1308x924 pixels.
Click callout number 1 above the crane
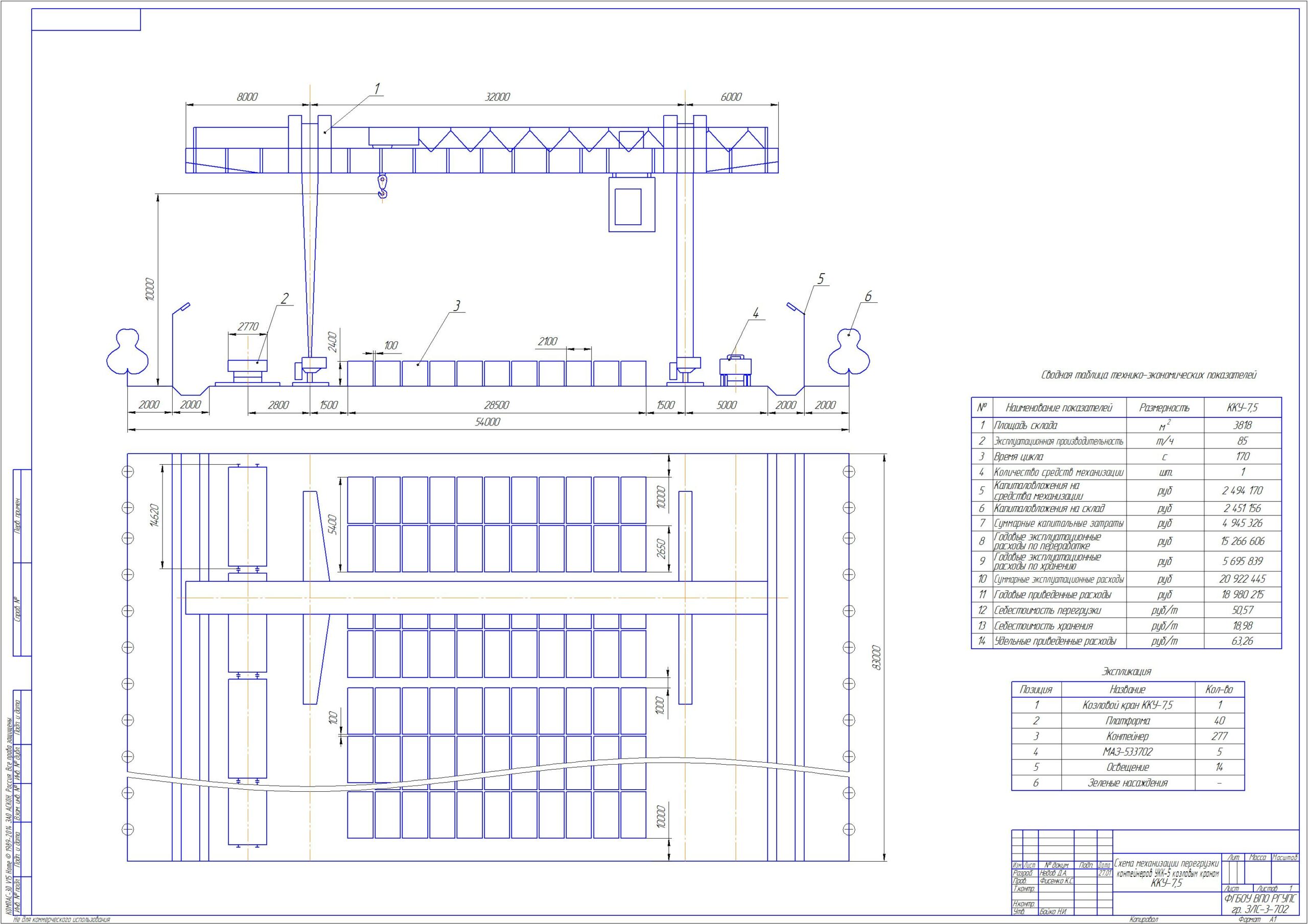[x=377, y=88]
